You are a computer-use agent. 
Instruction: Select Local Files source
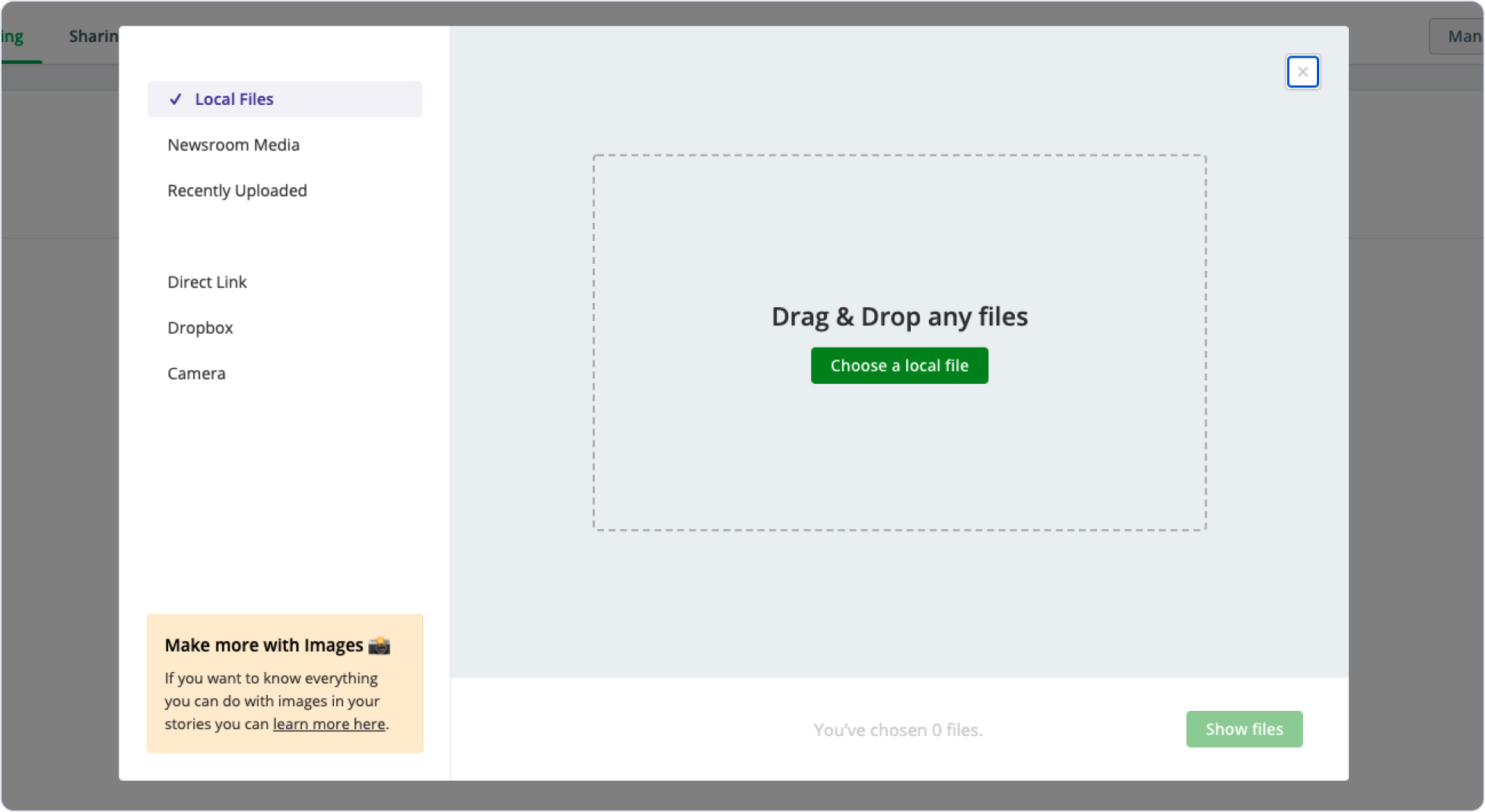285,99
